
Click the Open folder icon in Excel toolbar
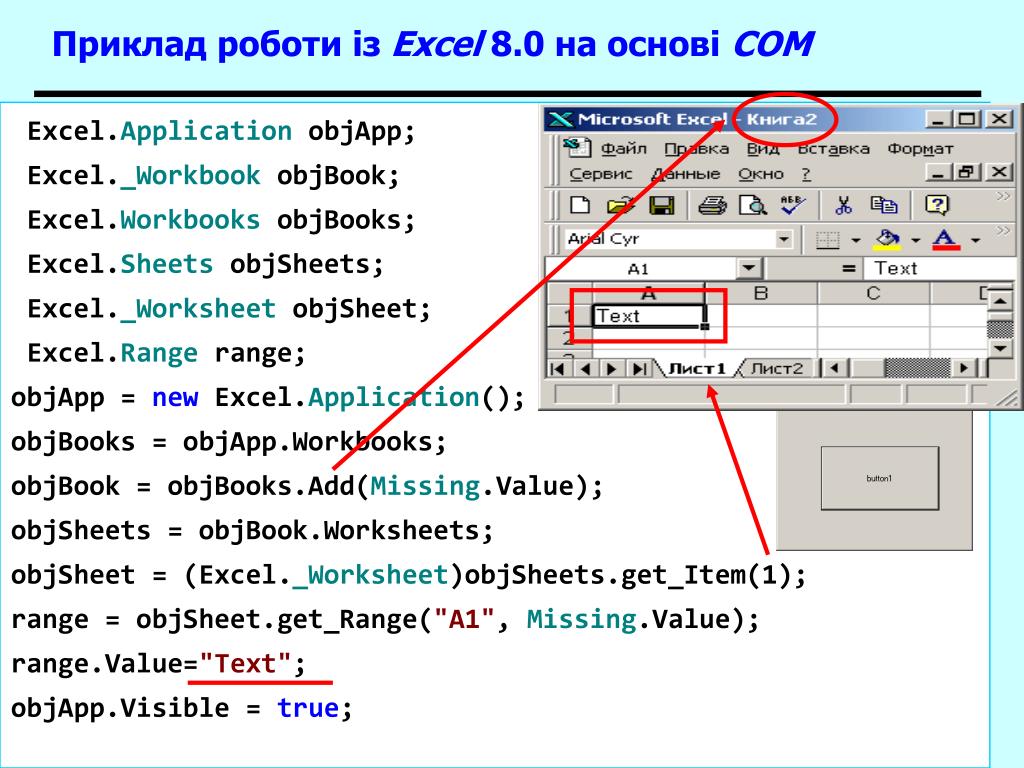click(x=620, y=205)
